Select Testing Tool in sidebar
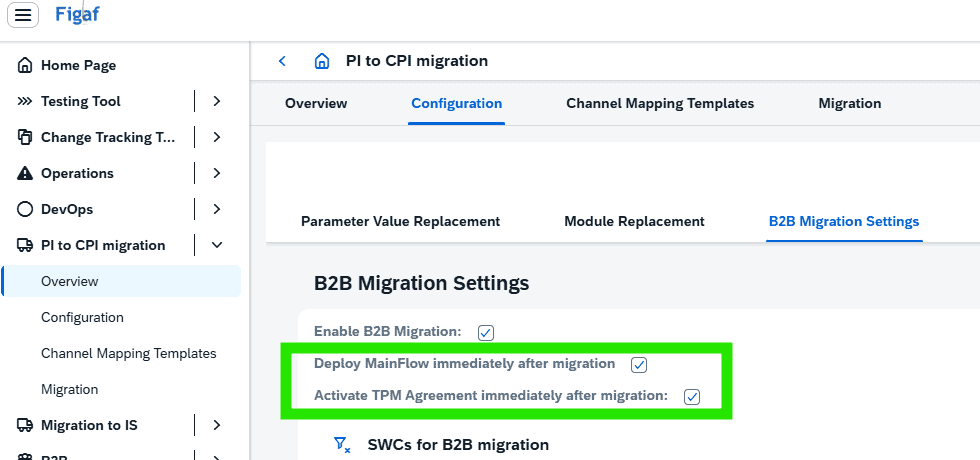This screenshot has width=980, height=460. [x=81, y=101]
